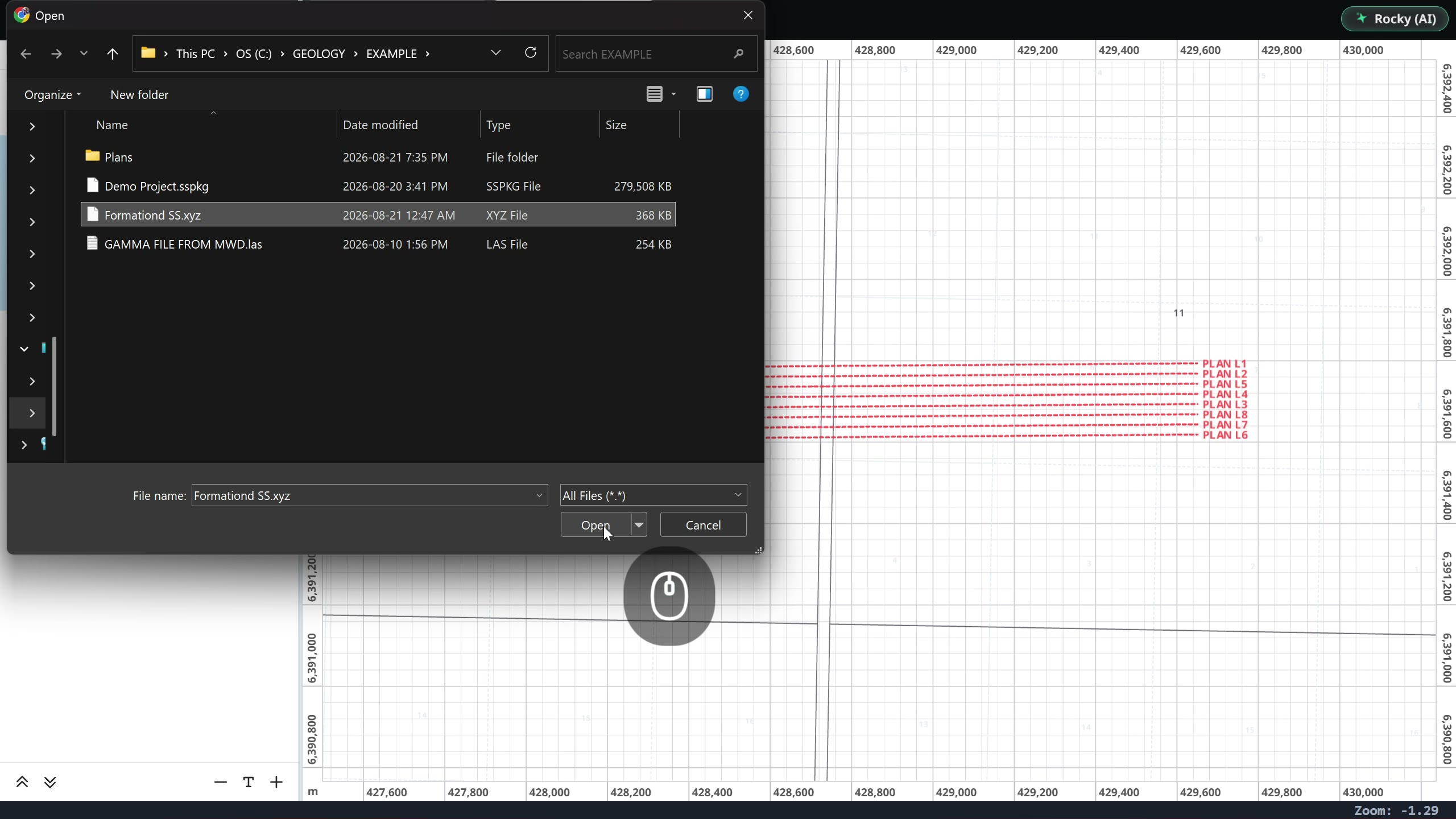Screen dimensions: 1456x819
Task: Click This PC in the address path
Action: point(196,53)
